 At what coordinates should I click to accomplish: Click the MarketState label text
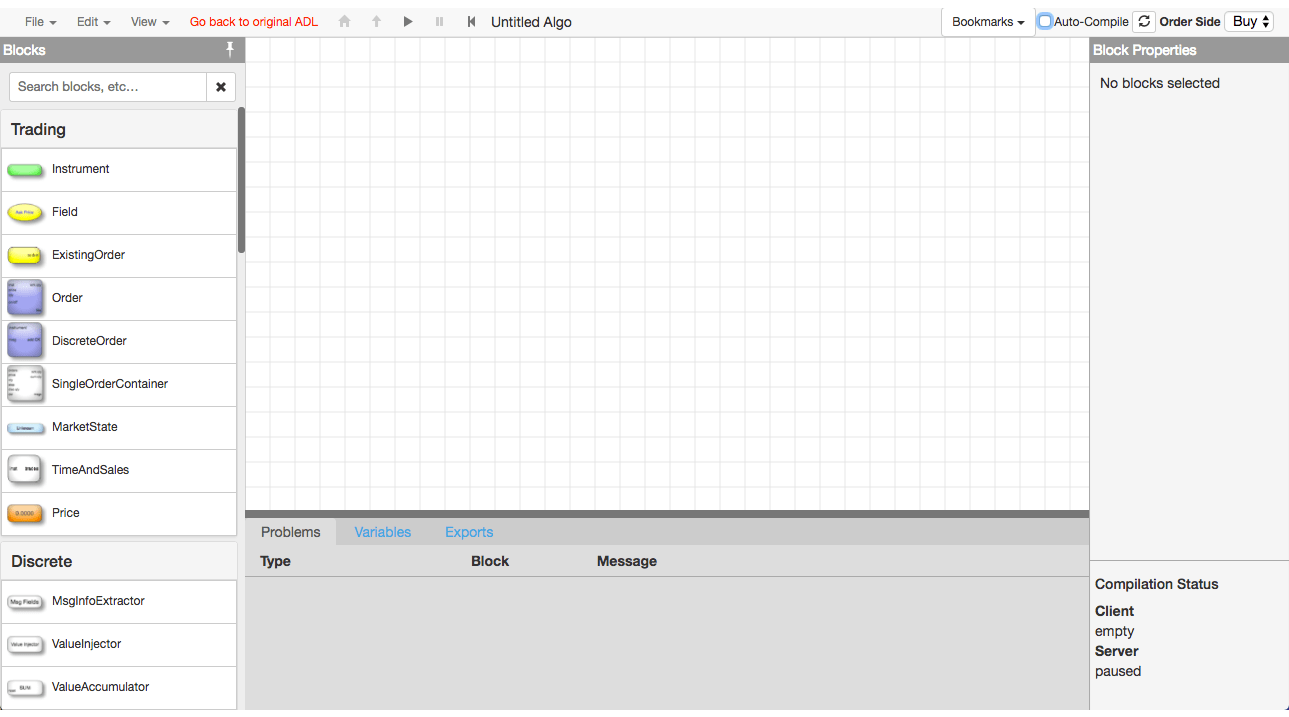point(85,427)
